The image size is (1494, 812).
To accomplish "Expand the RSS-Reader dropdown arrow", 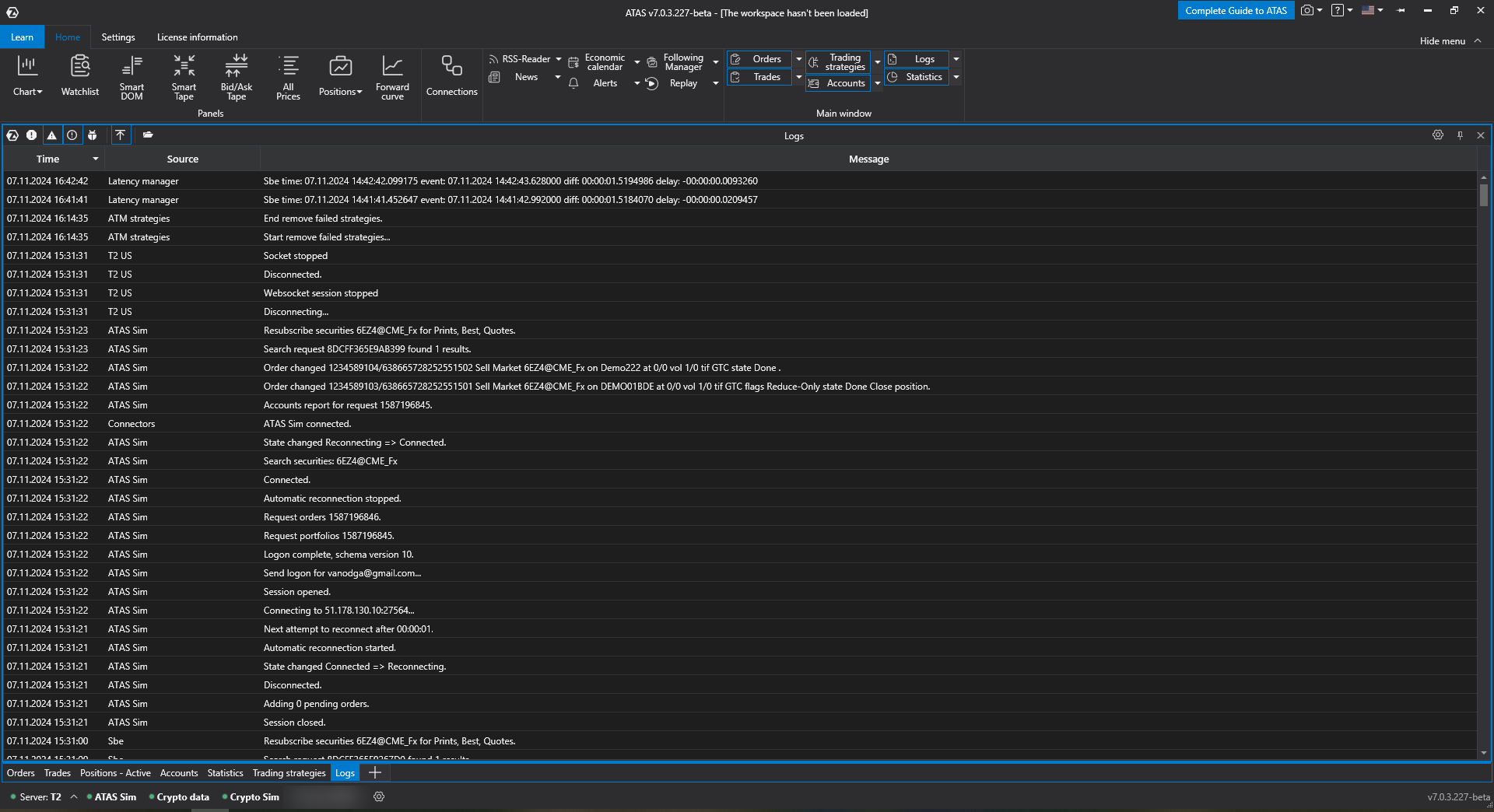I will tap(559, 59).
